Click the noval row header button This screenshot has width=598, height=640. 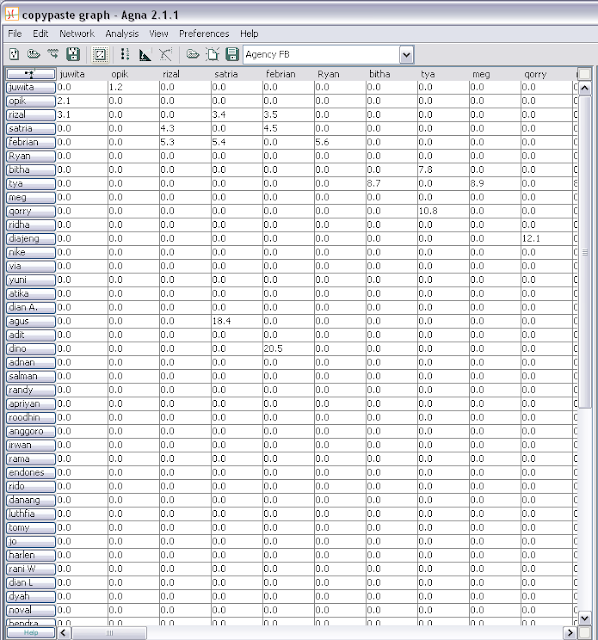[31, 610]
